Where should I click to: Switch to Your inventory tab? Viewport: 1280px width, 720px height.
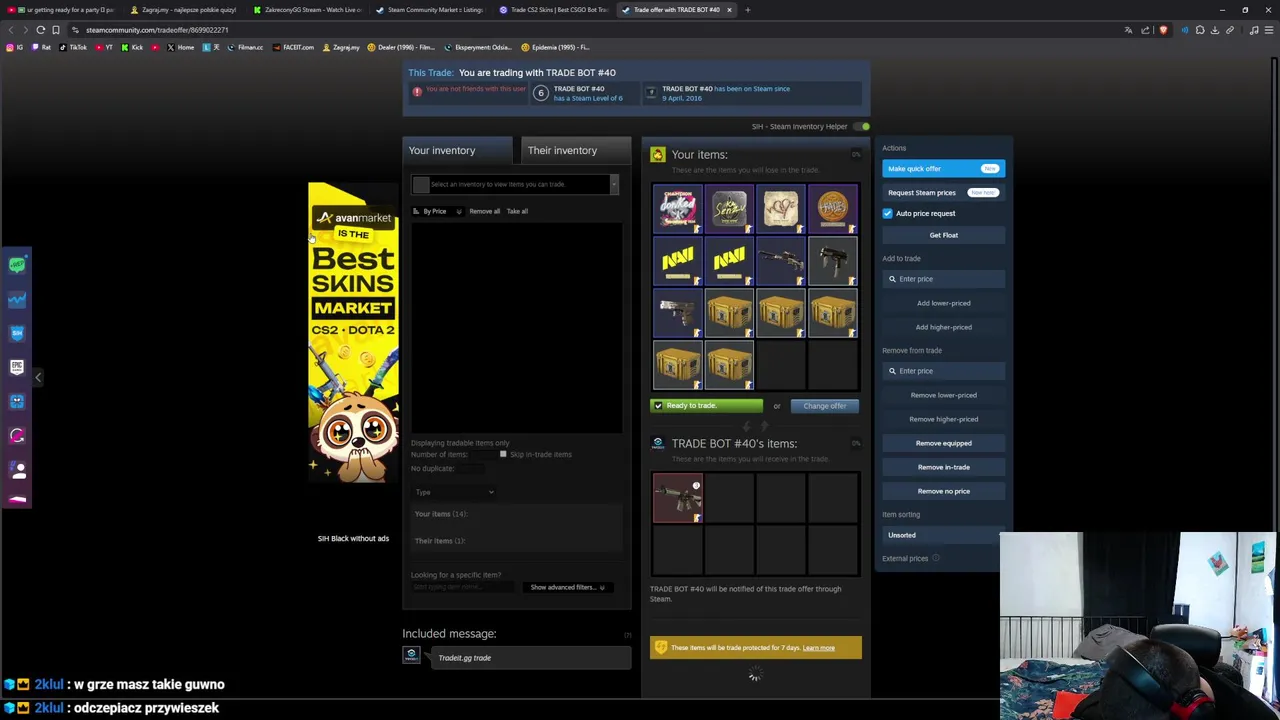point(458,151)
